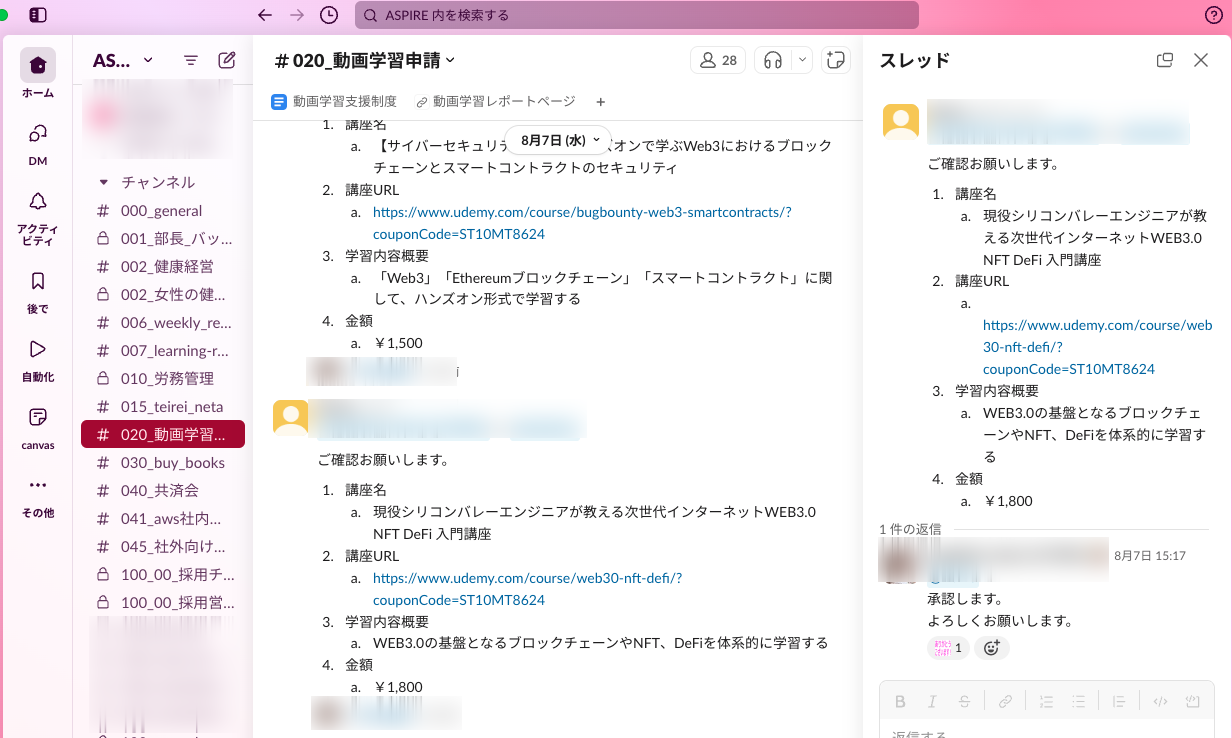The image size is (1232, 738).
Task: View the 28 channel members
Action: pyautogui.click(x=718, y=60)
